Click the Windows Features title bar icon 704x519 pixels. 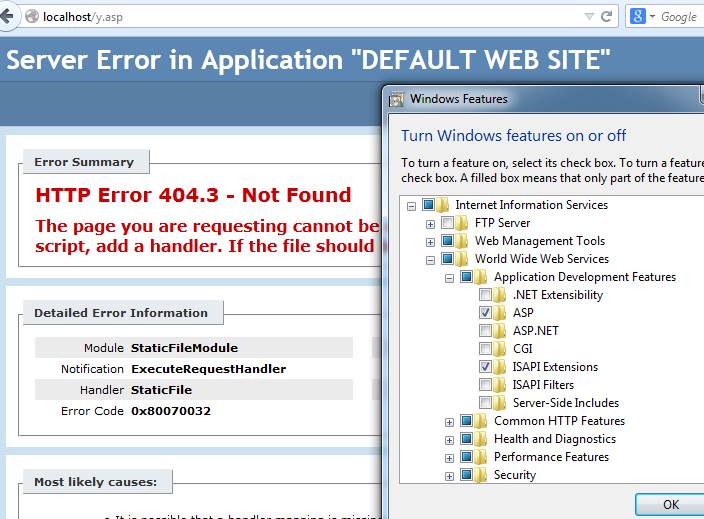click(x=396, y=99)
